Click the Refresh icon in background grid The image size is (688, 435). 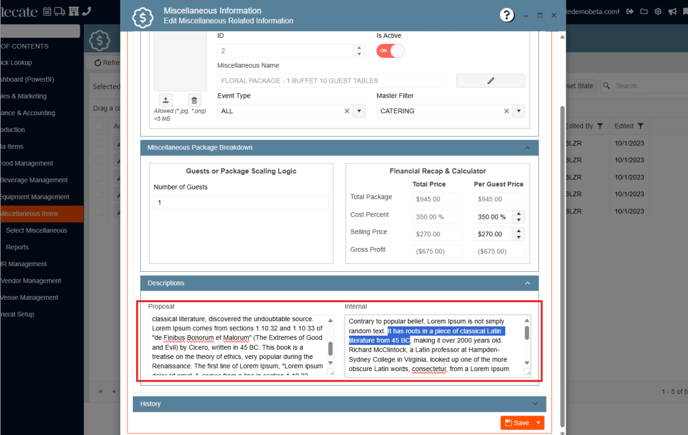pyautogui.click(x=97, y=63)
